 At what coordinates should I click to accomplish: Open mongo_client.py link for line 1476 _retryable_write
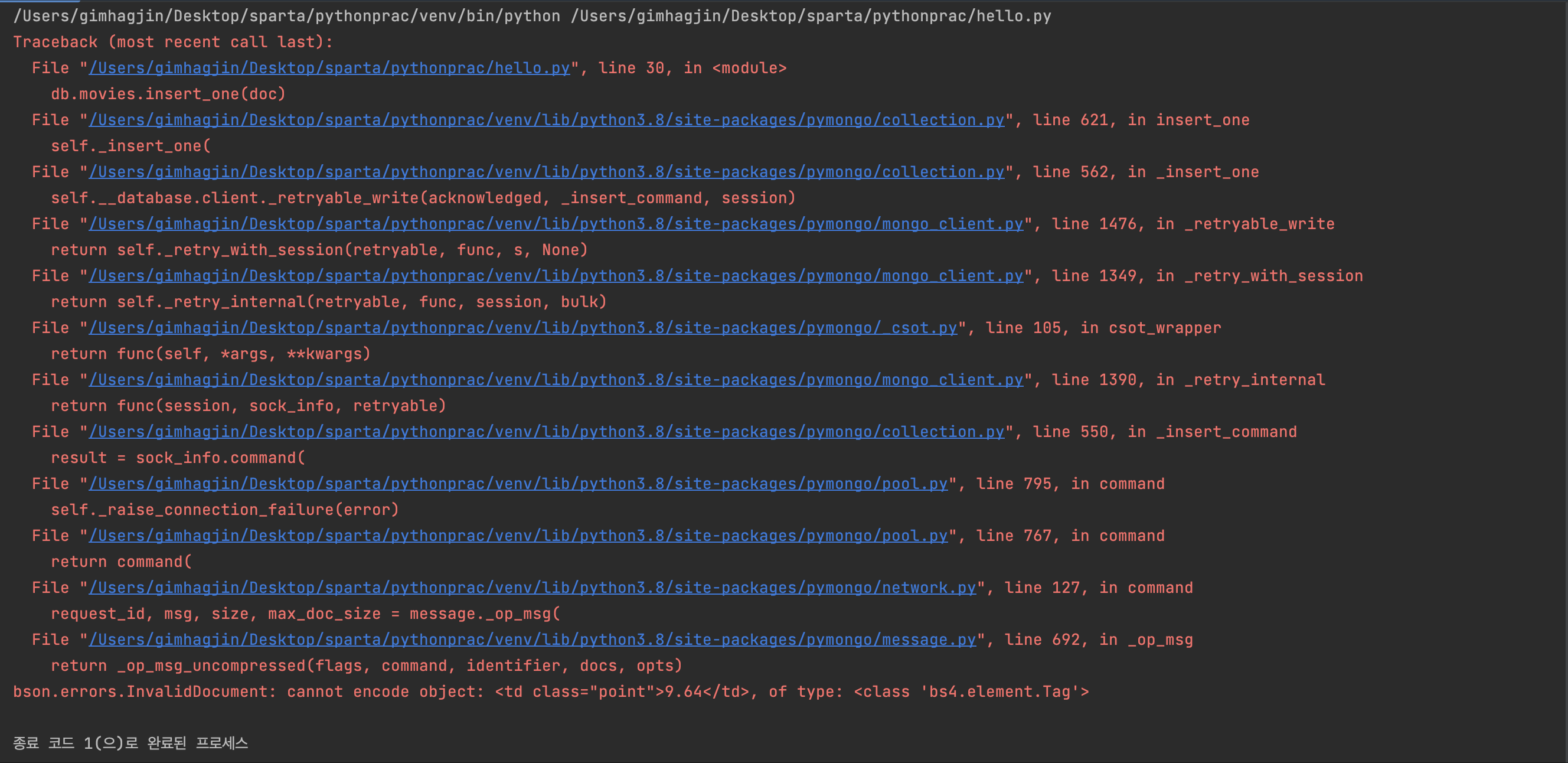556,224
